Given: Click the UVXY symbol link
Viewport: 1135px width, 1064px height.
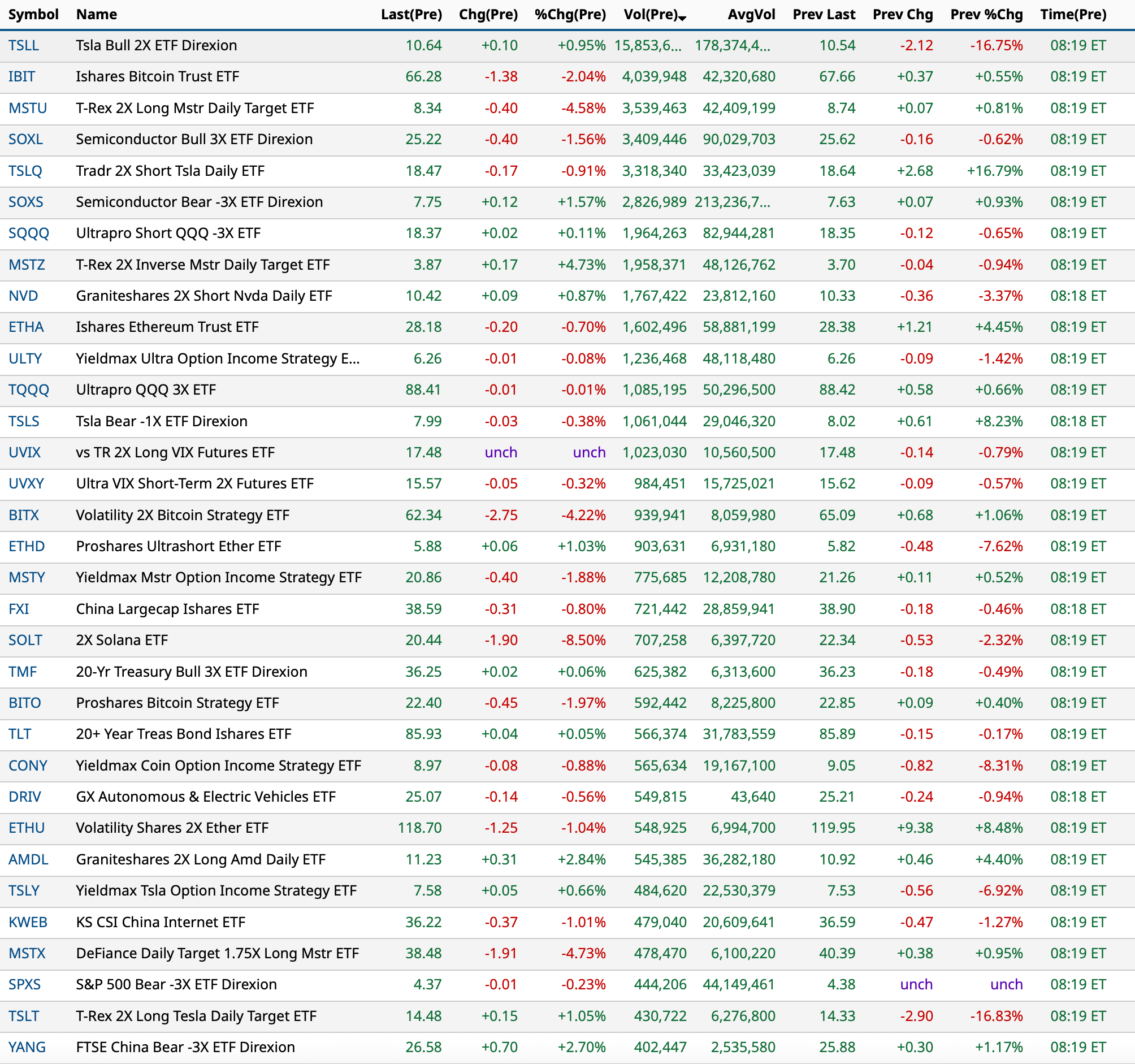Looking at the screenshot, I should pyautogui.click(x=25, y=484).
